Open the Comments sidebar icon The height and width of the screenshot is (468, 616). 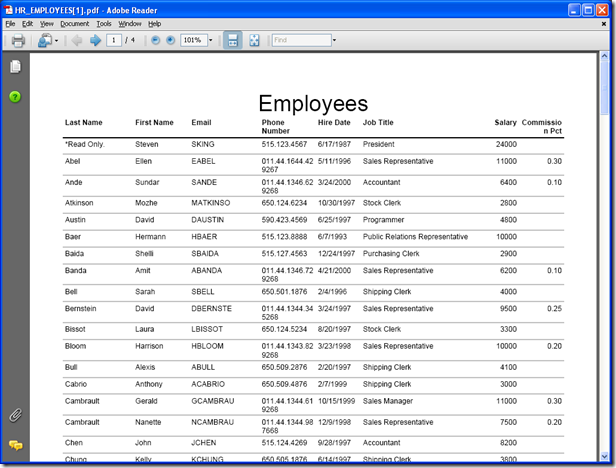tap(16, 445)
